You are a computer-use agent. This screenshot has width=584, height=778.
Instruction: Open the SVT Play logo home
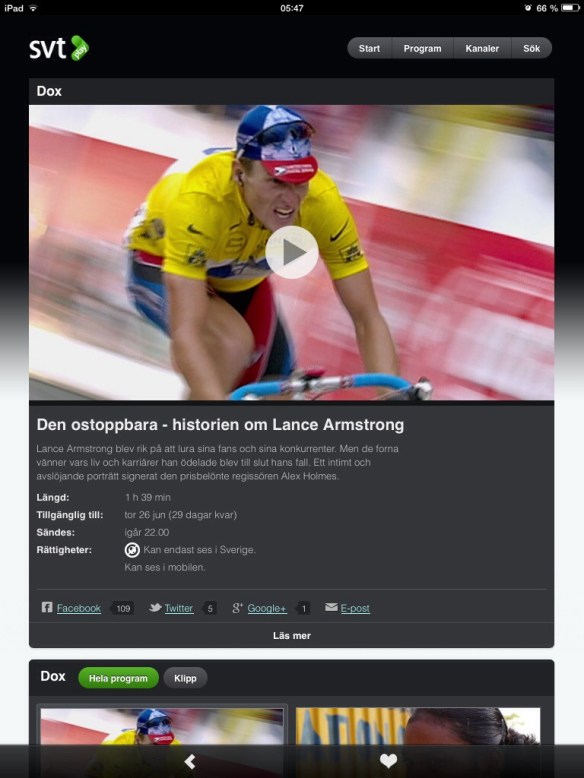click(59, 48)
